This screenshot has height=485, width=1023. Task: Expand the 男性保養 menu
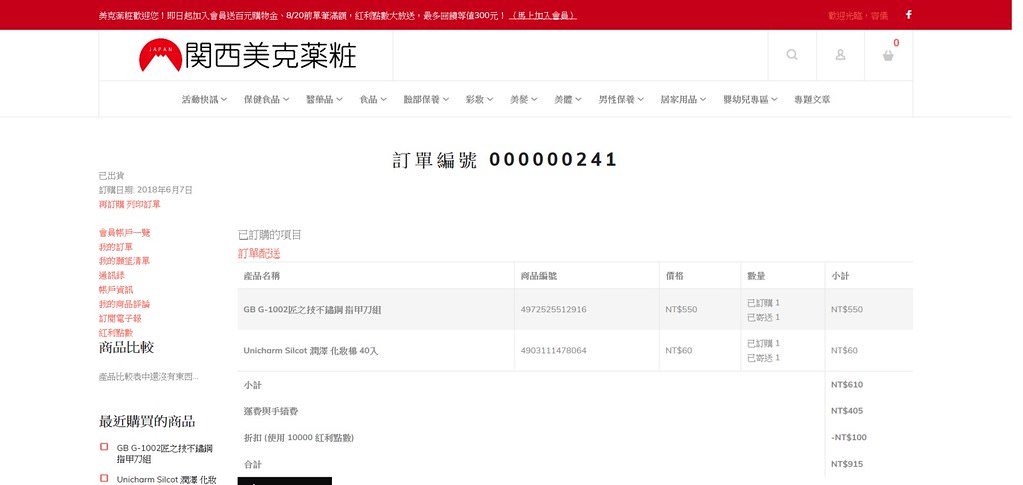click(x=622, y=99)
